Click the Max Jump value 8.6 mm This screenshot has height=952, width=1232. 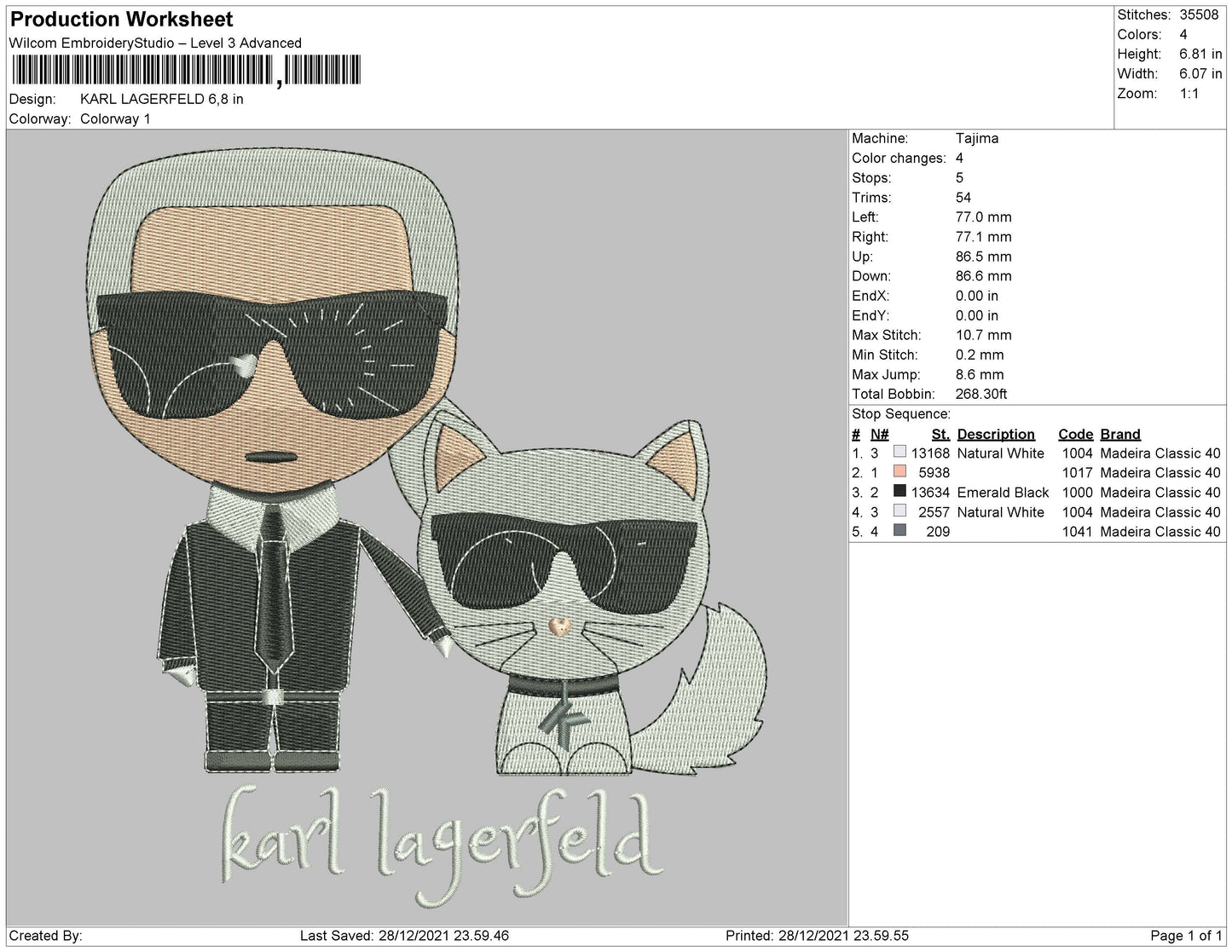[980, 374]
